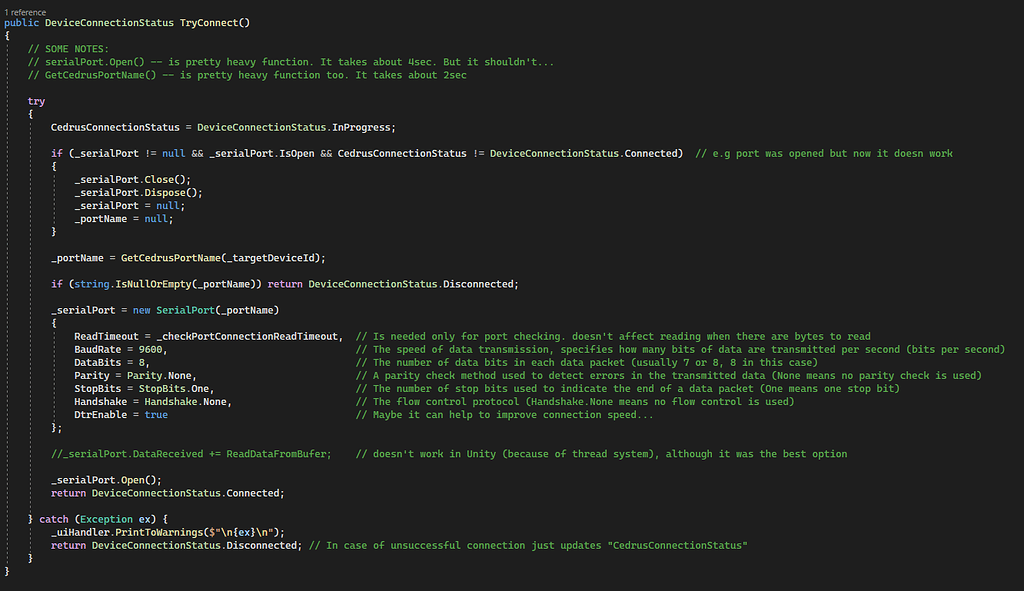Click the "true" value of DtrEnable
Image resolution: width=1024 pixels, height=591 pixels.
pyautogui.click(x=156, y=414)
